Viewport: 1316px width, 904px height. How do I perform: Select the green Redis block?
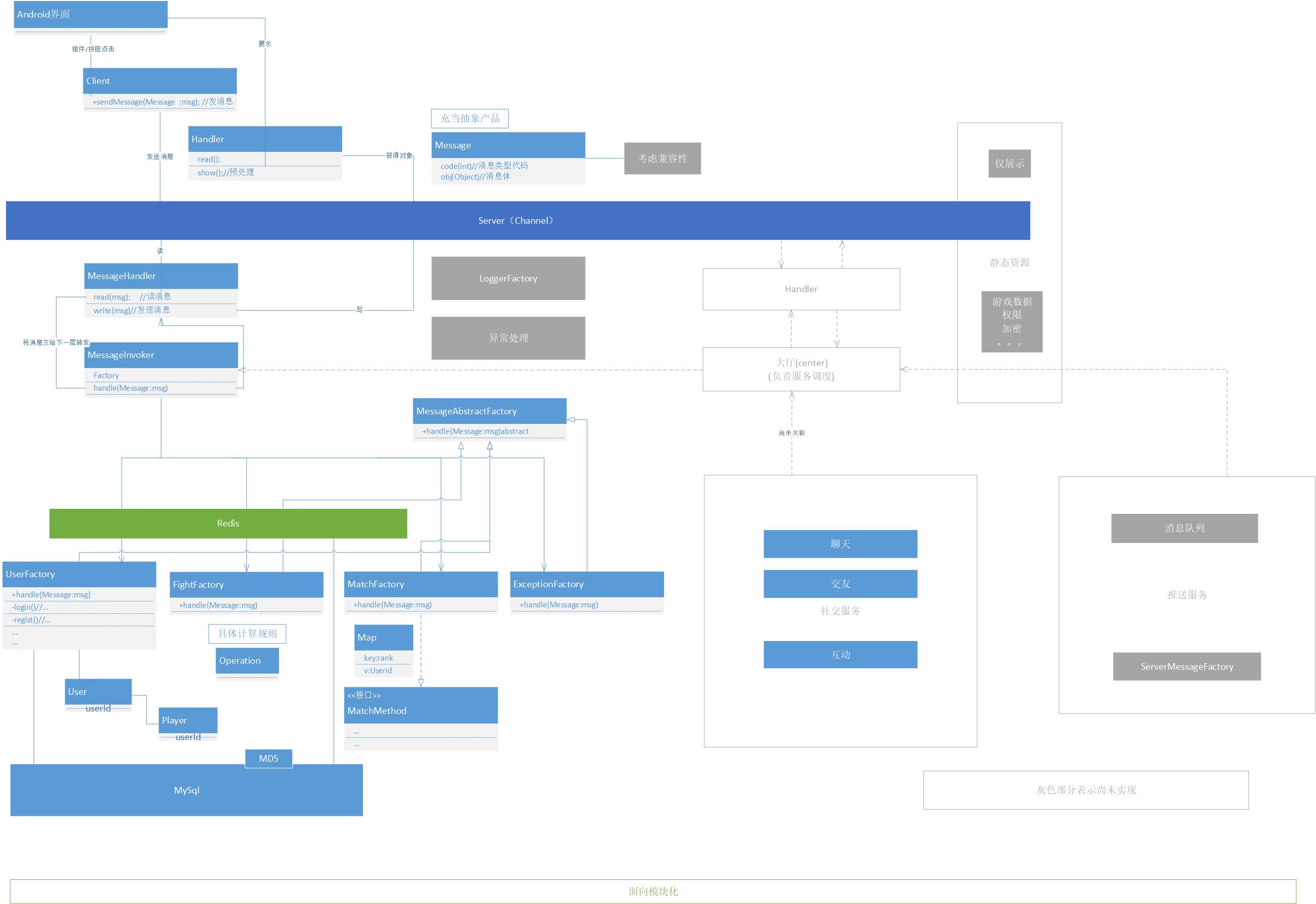click(x=228, y=523)
